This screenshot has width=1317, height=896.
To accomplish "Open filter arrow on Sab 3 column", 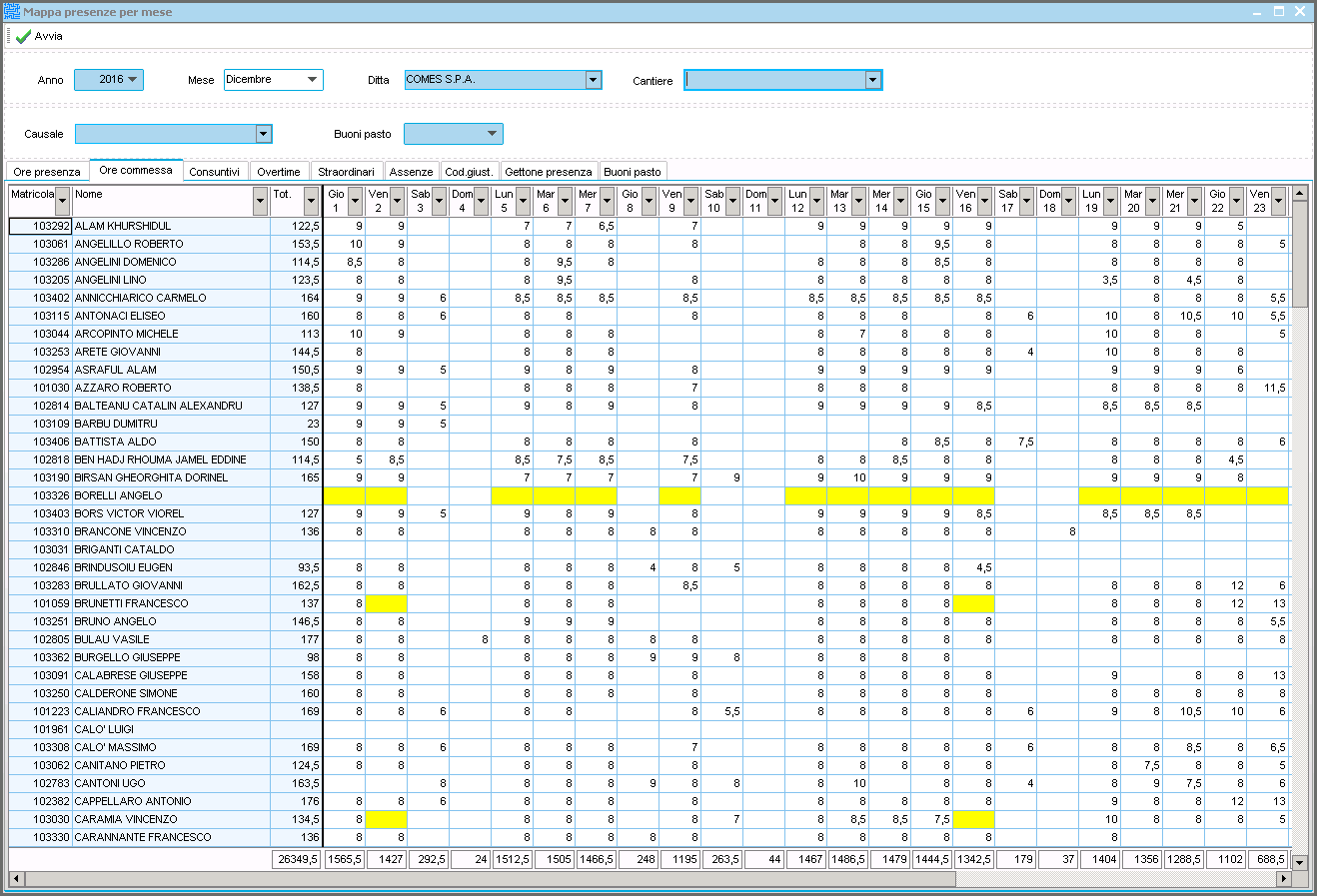I will [x=439, y=201].
